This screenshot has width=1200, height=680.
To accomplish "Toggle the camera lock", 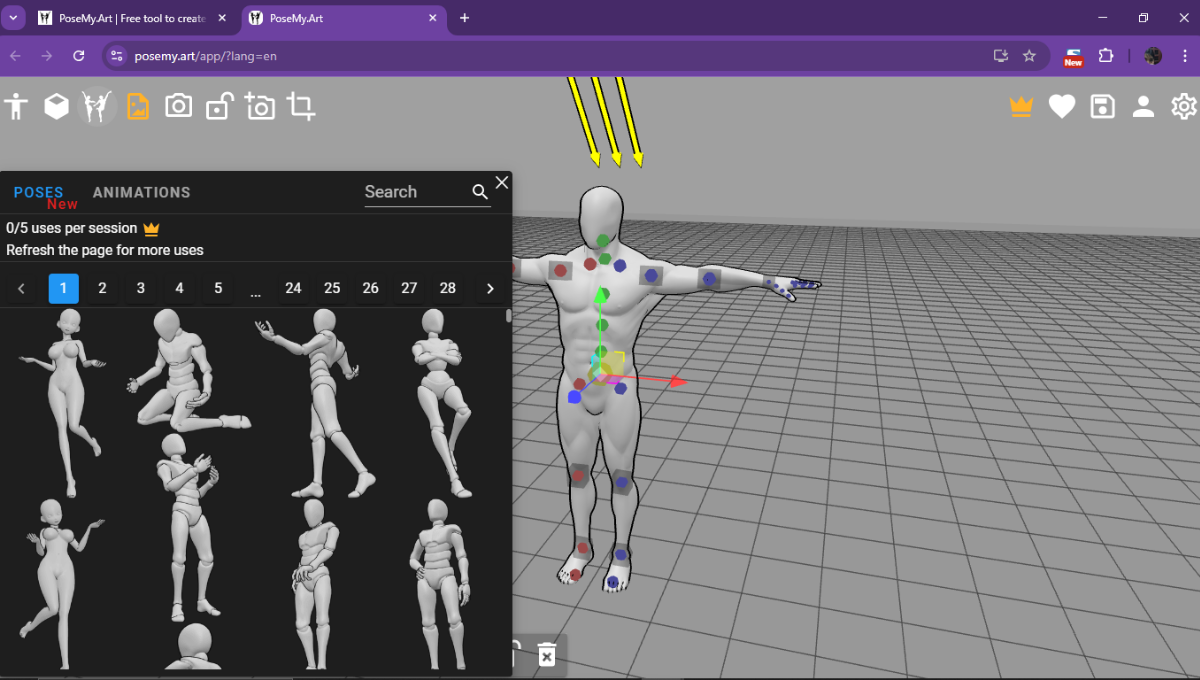I will coord(219,105).
